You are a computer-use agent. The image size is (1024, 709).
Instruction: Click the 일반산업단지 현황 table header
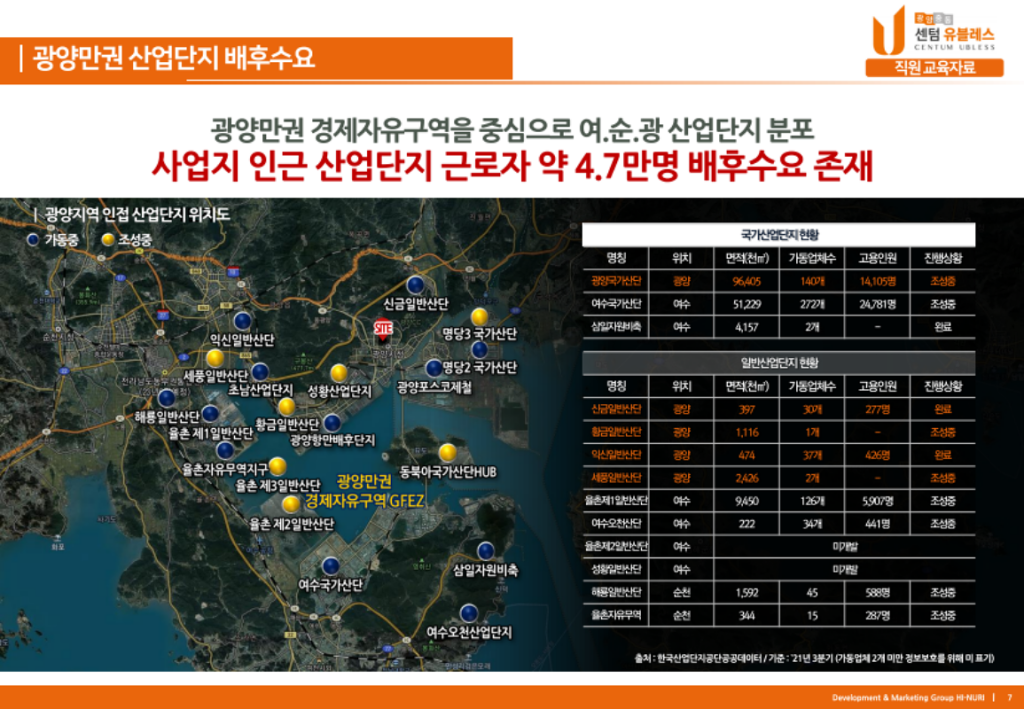coord(778,362)
